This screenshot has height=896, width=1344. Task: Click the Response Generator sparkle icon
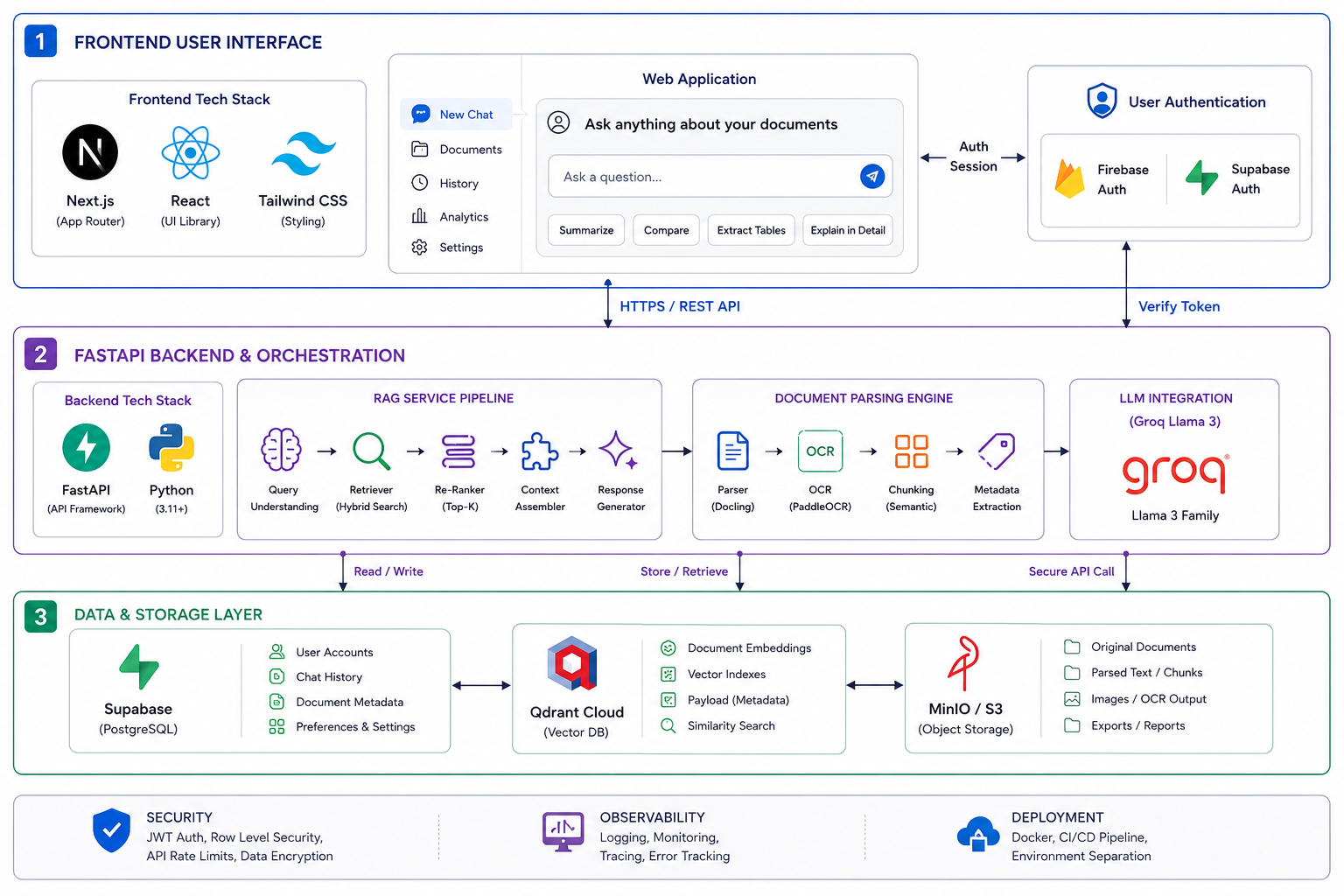(618, 450)
